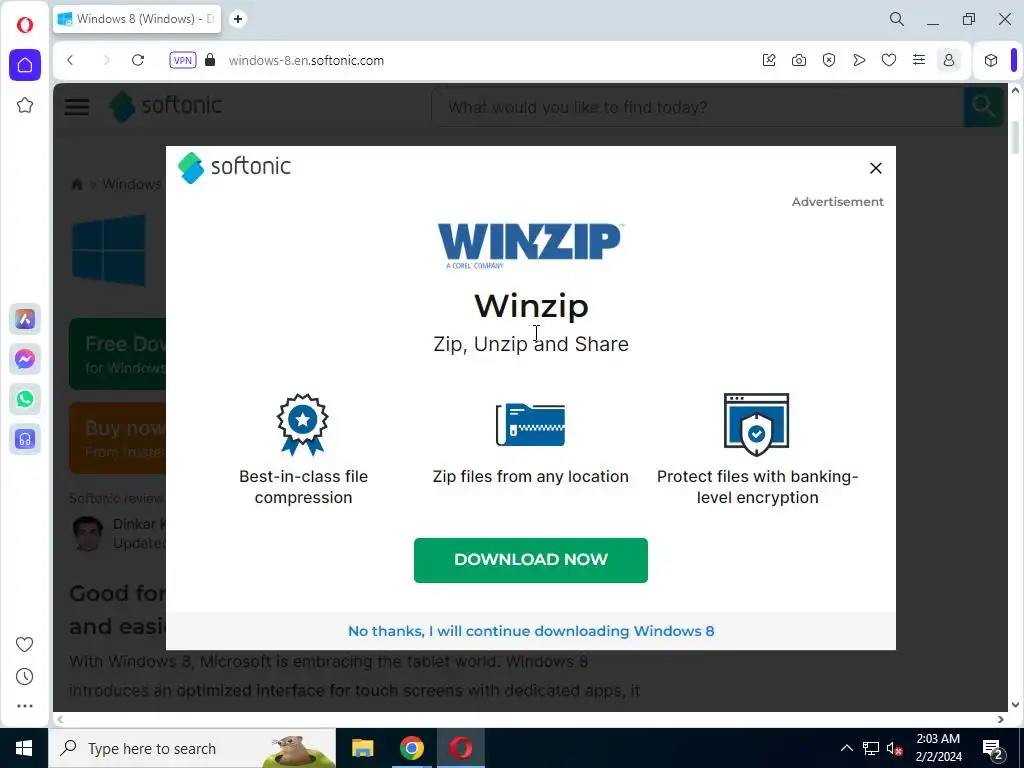Open the ad blocker shield icon
This screenshot has height=768, width=1024.
[x=829, y=60]
